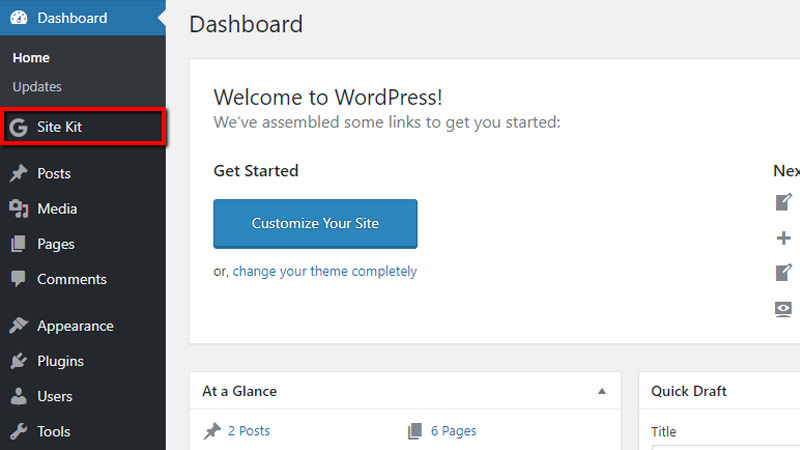Click the Plugins plug icon
The image size is (800, 450).
(x=18, y=361)
